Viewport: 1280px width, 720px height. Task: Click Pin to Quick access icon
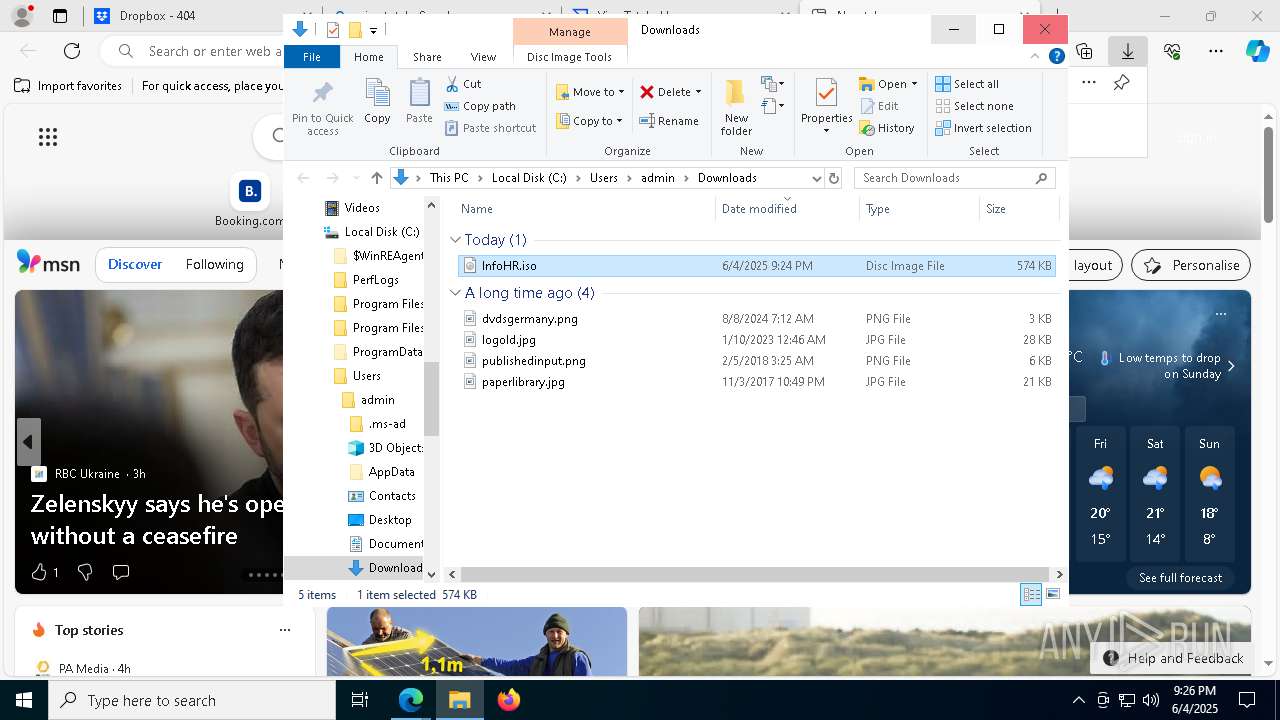[x=322, y=109]
